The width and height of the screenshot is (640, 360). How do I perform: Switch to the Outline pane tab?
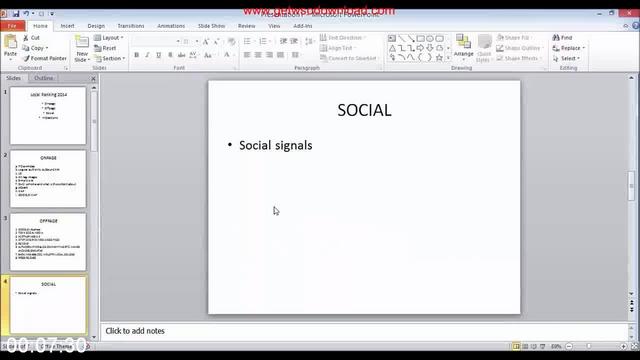point(43,78)
